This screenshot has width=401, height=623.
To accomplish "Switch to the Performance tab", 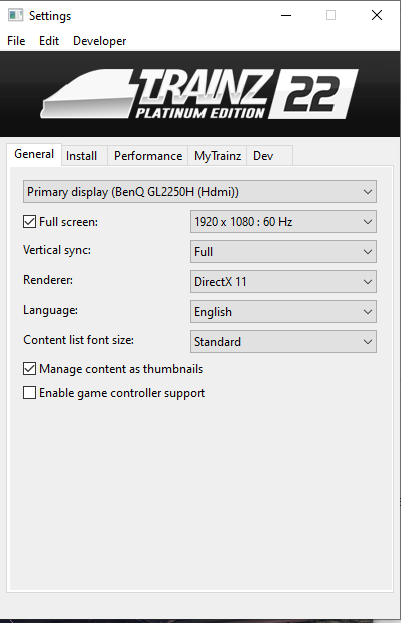I will (148, 156).
